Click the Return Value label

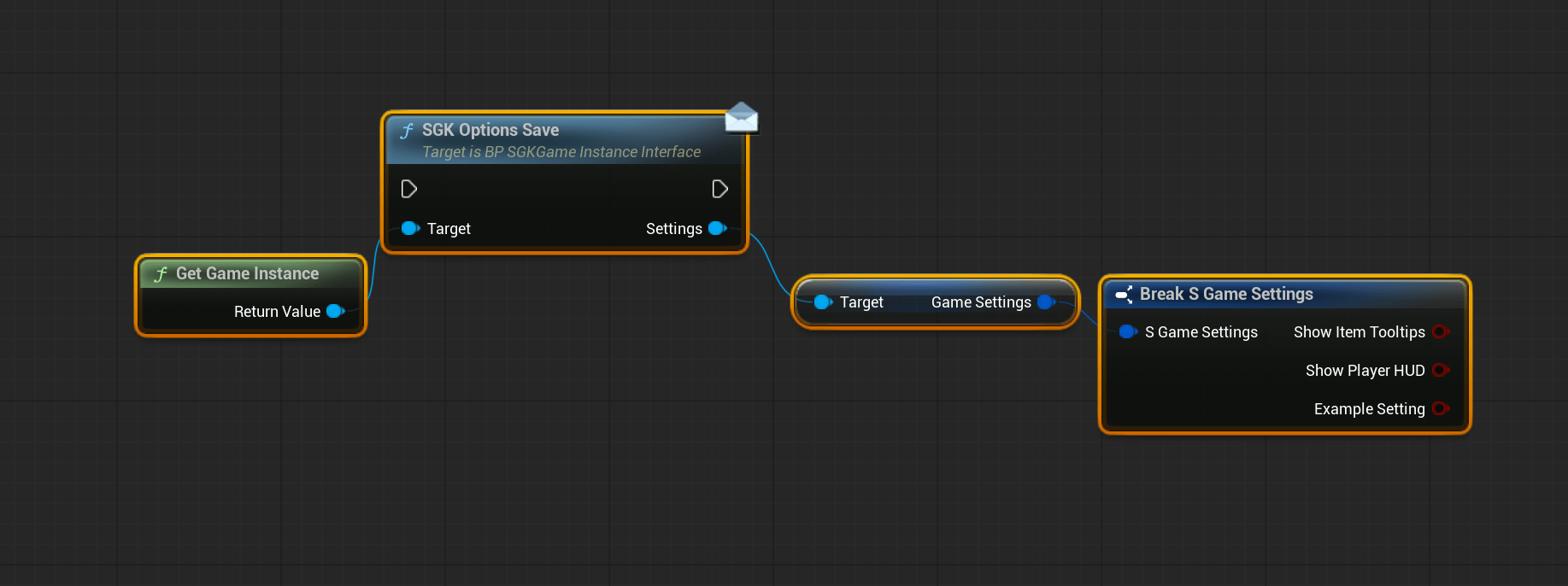point(277,312)
